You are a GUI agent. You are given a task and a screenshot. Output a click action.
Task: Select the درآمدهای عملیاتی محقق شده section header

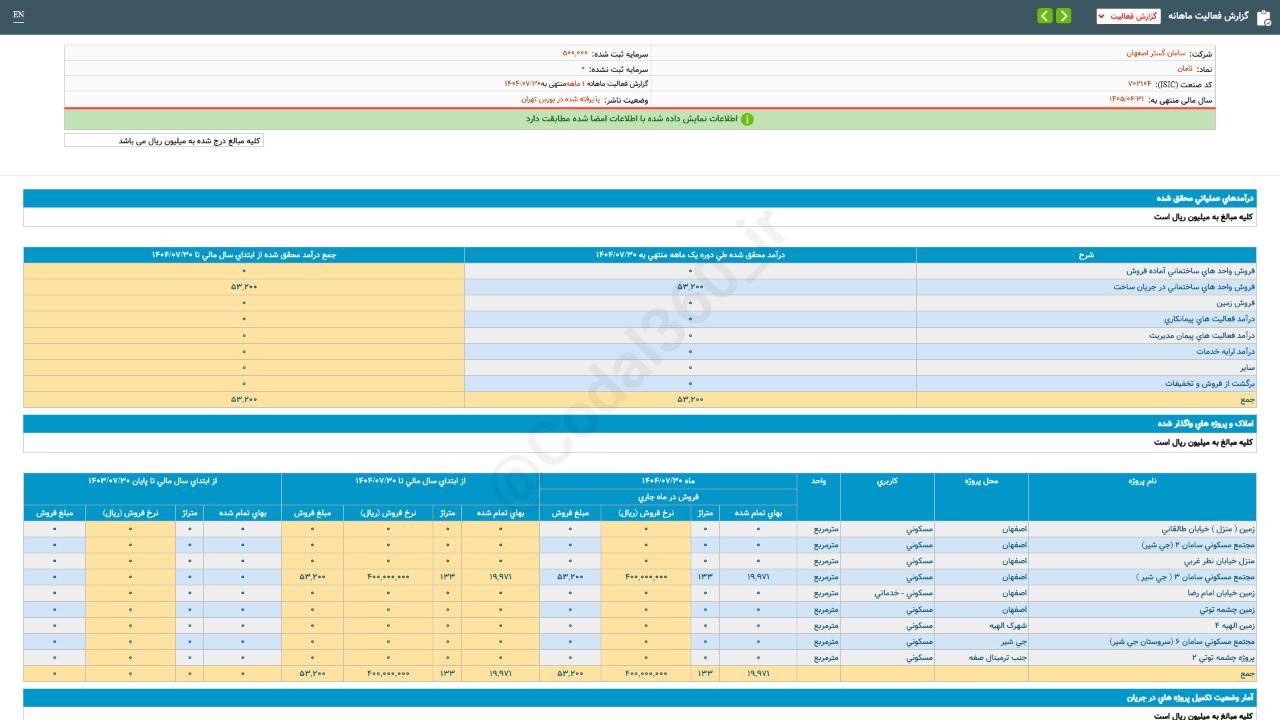click(640, 198)
